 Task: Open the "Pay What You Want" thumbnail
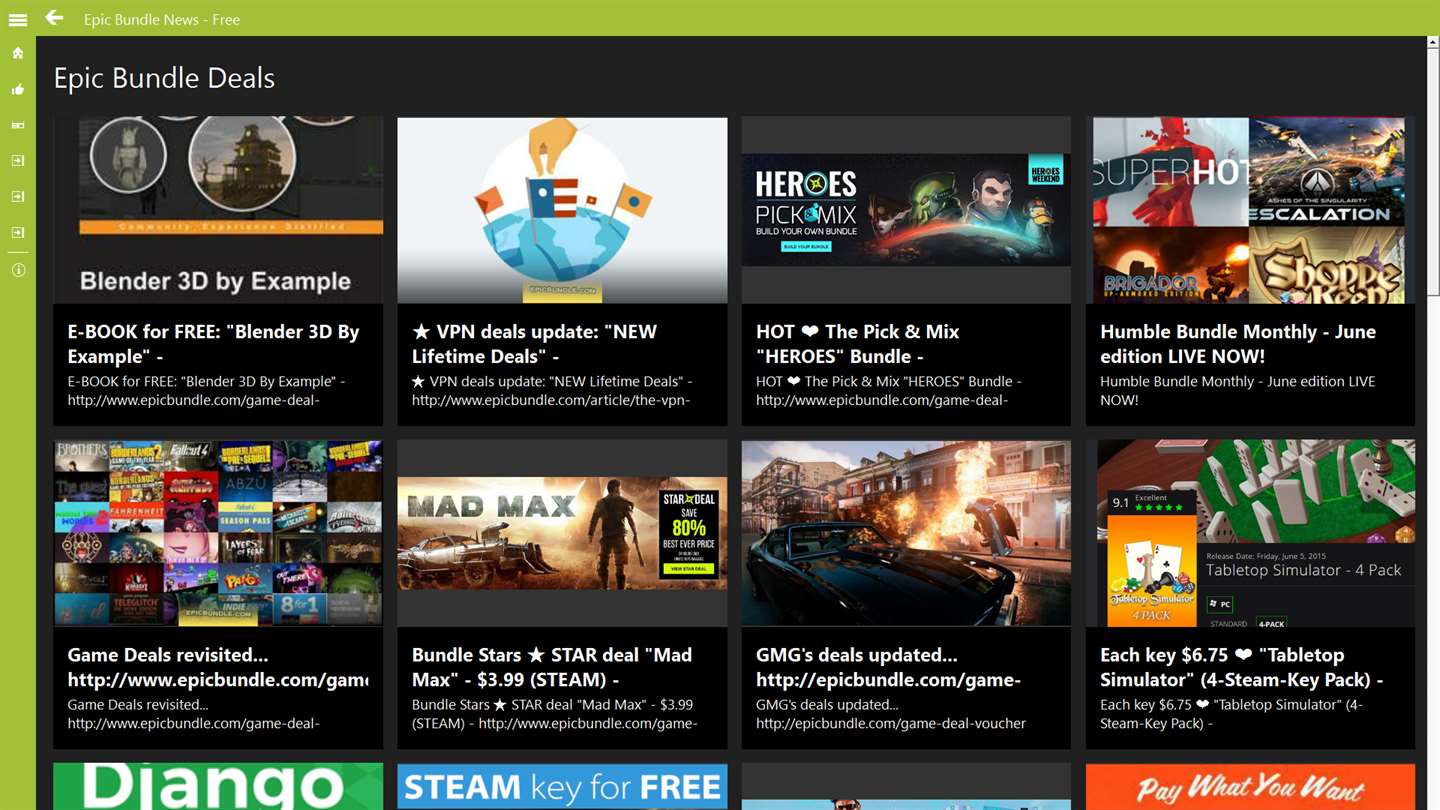coord(1250,786)
